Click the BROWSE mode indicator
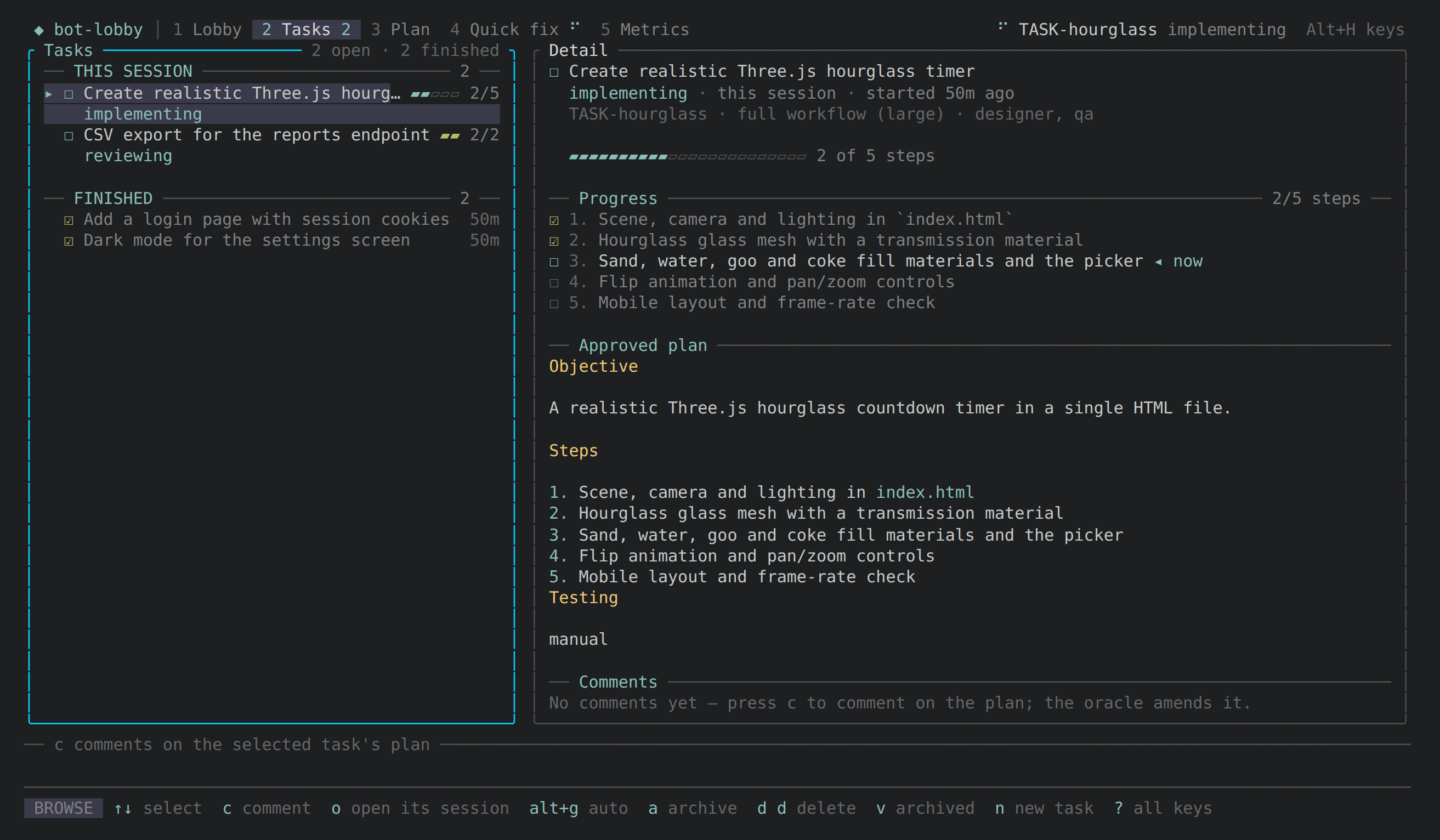 click(64, 809)
